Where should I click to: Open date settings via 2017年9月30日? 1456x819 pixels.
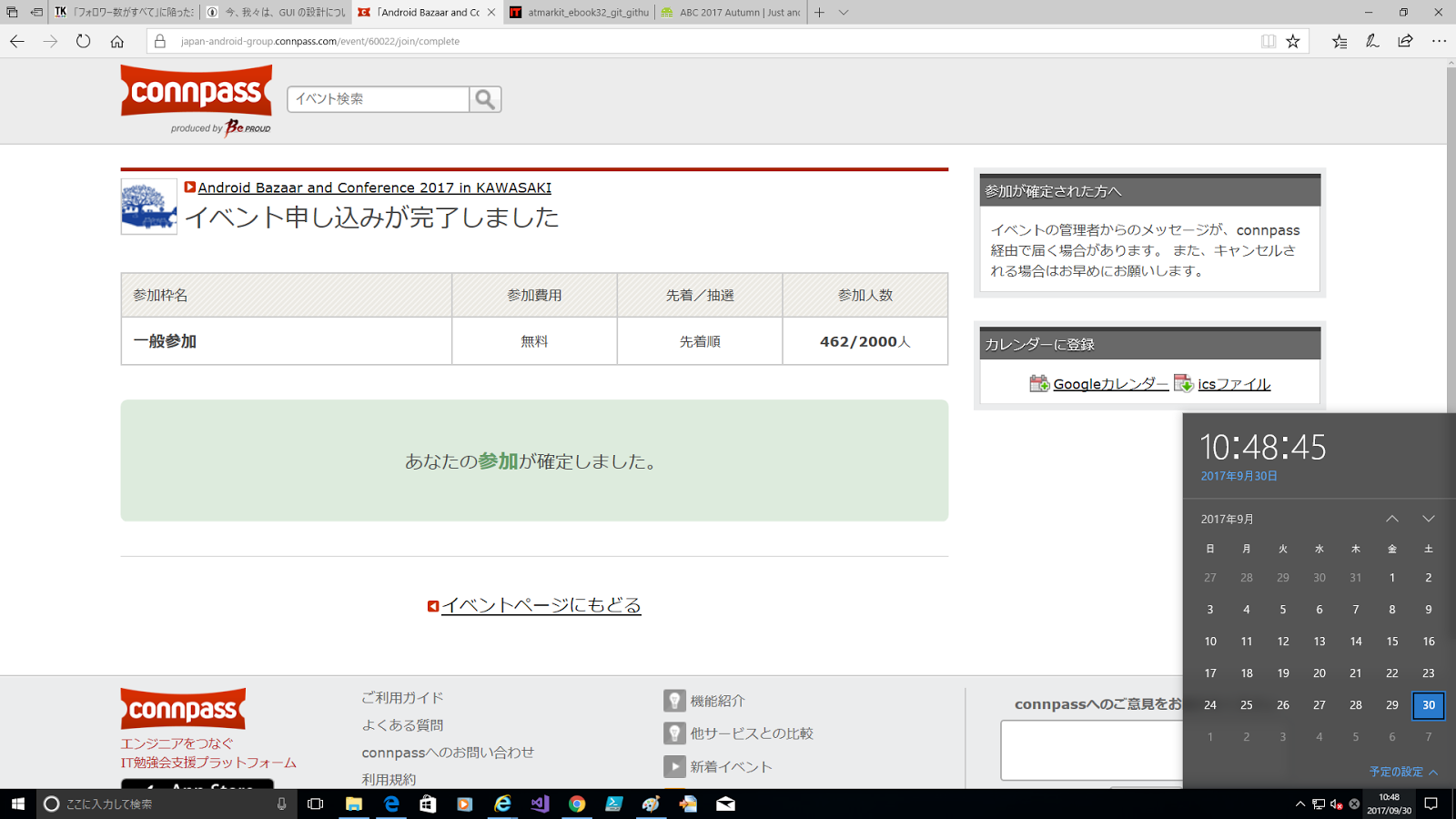coord(1239,476)
